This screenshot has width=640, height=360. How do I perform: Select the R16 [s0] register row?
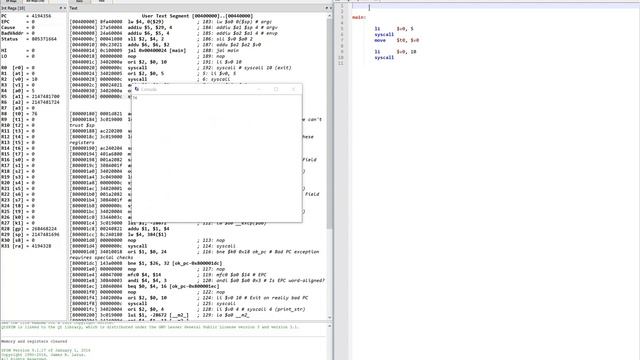[x=18, y=160]
